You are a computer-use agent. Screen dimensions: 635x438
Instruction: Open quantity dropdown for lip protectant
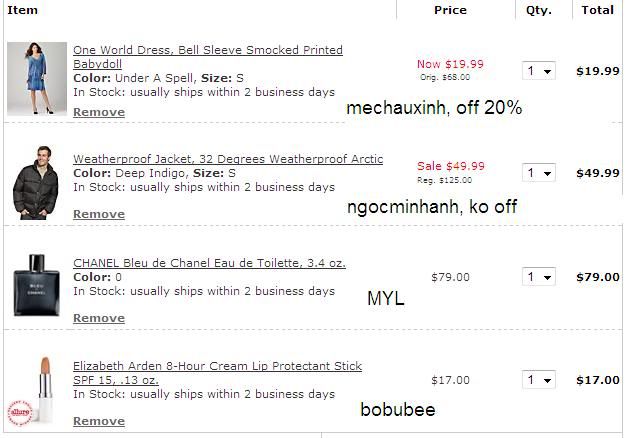coord(538,380)
